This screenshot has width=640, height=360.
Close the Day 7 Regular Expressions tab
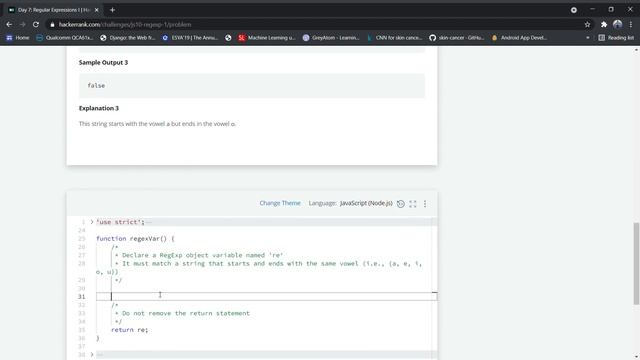96,10
